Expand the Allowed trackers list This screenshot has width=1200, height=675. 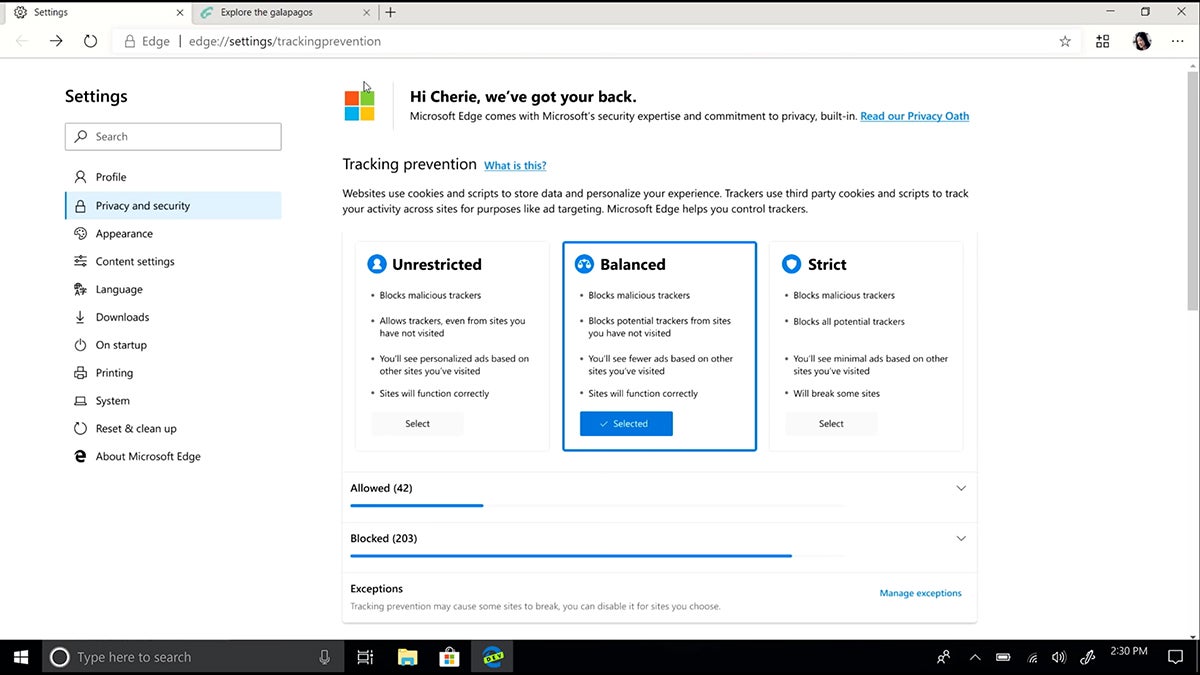click(x=961, y=488)
